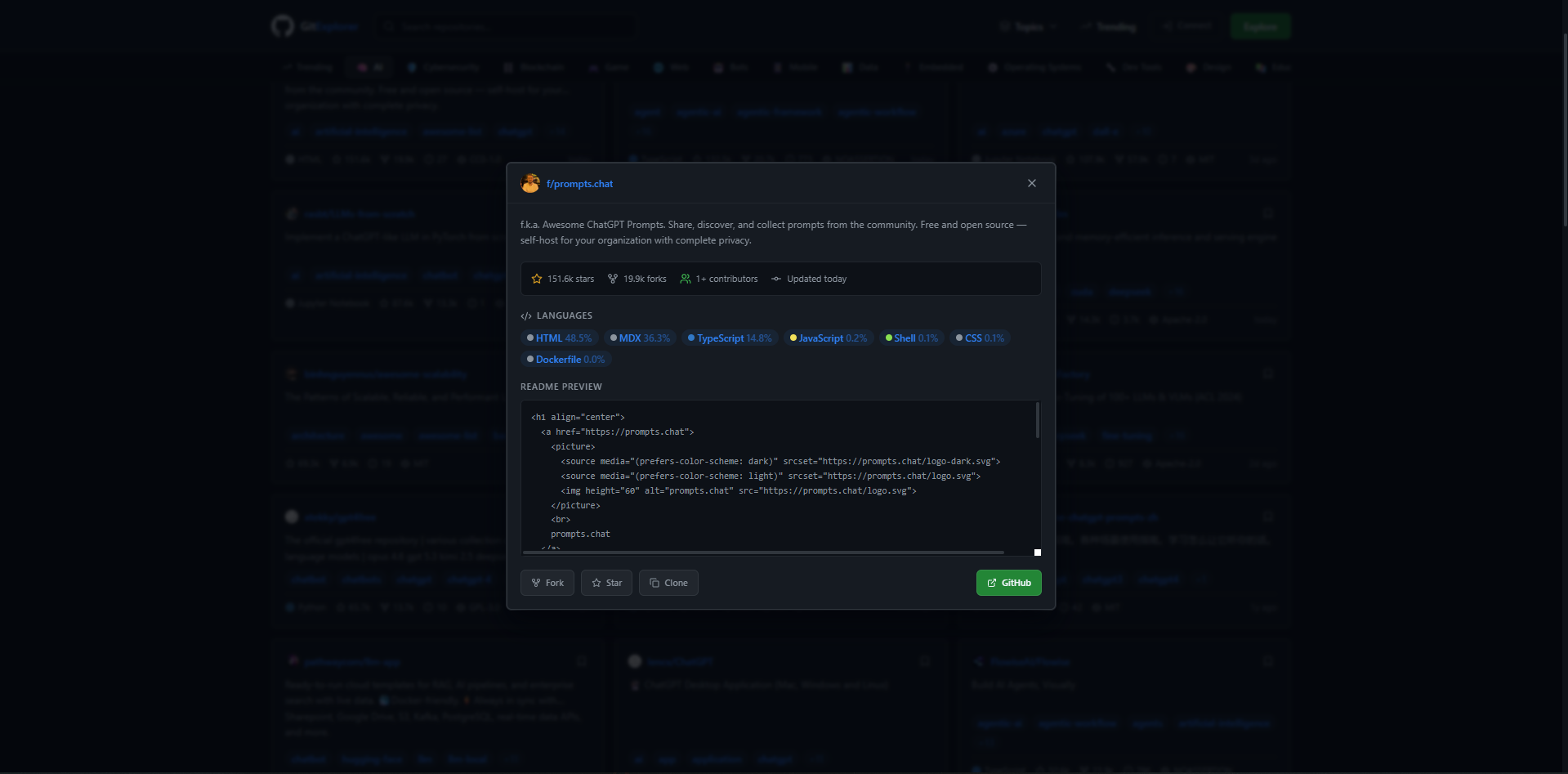The width and height of the screenshot is (1568, 774).
Task: Select the Dockerfile 0.0% language tag
Action: tap(566, 360)
